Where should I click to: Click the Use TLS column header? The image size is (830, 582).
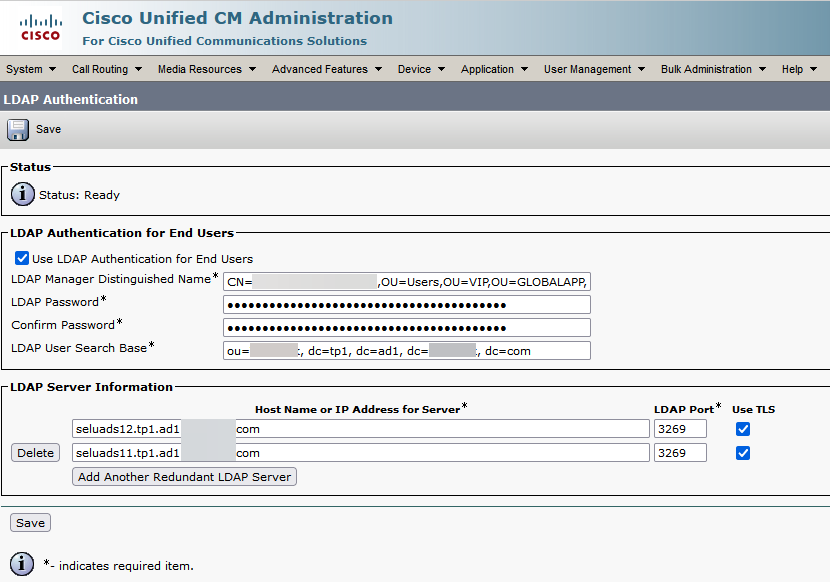click(x=753, y=409)
